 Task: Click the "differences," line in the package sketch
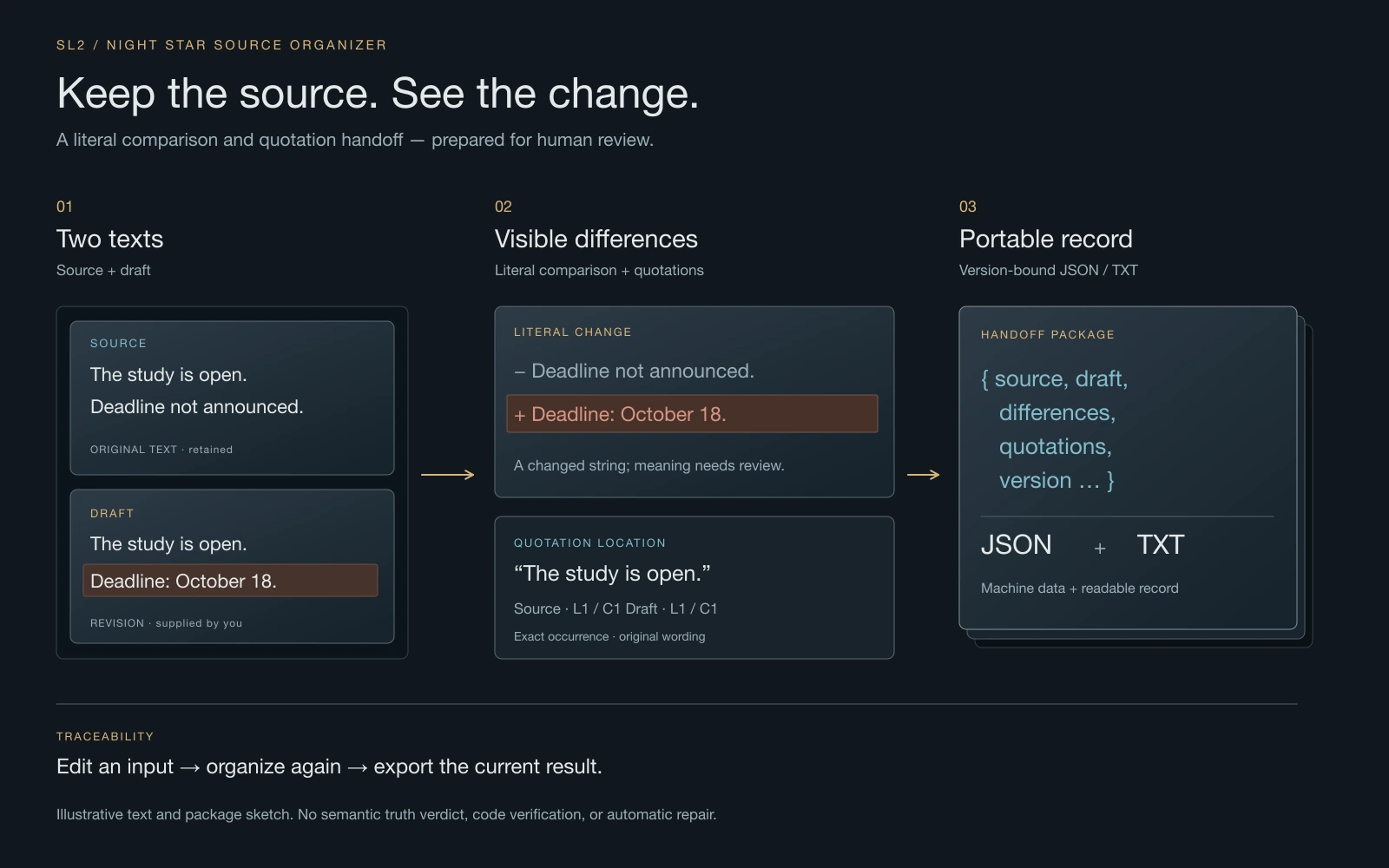coord(1057,413)
